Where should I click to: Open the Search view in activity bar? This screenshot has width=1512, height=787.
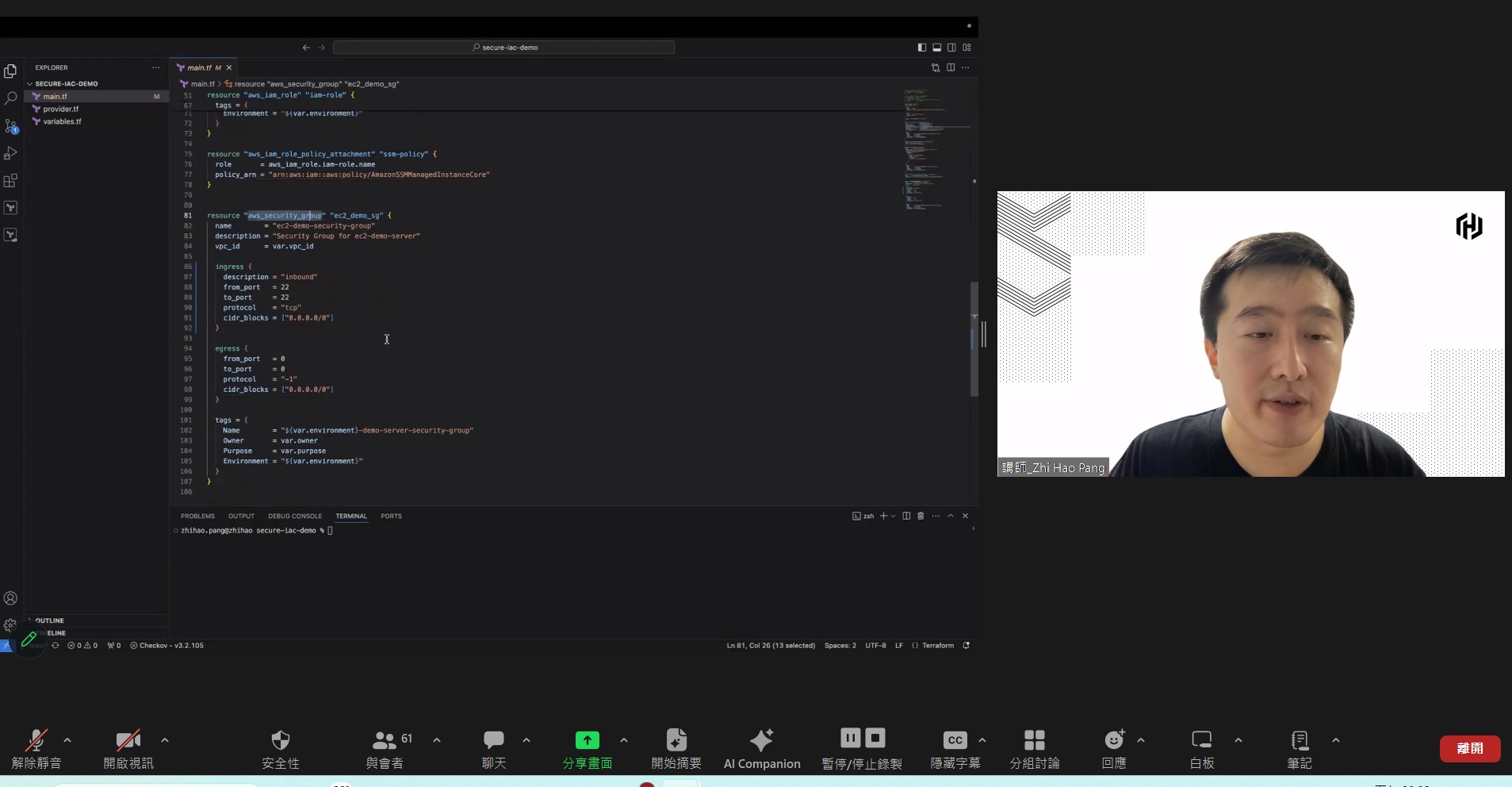[10, 99]
